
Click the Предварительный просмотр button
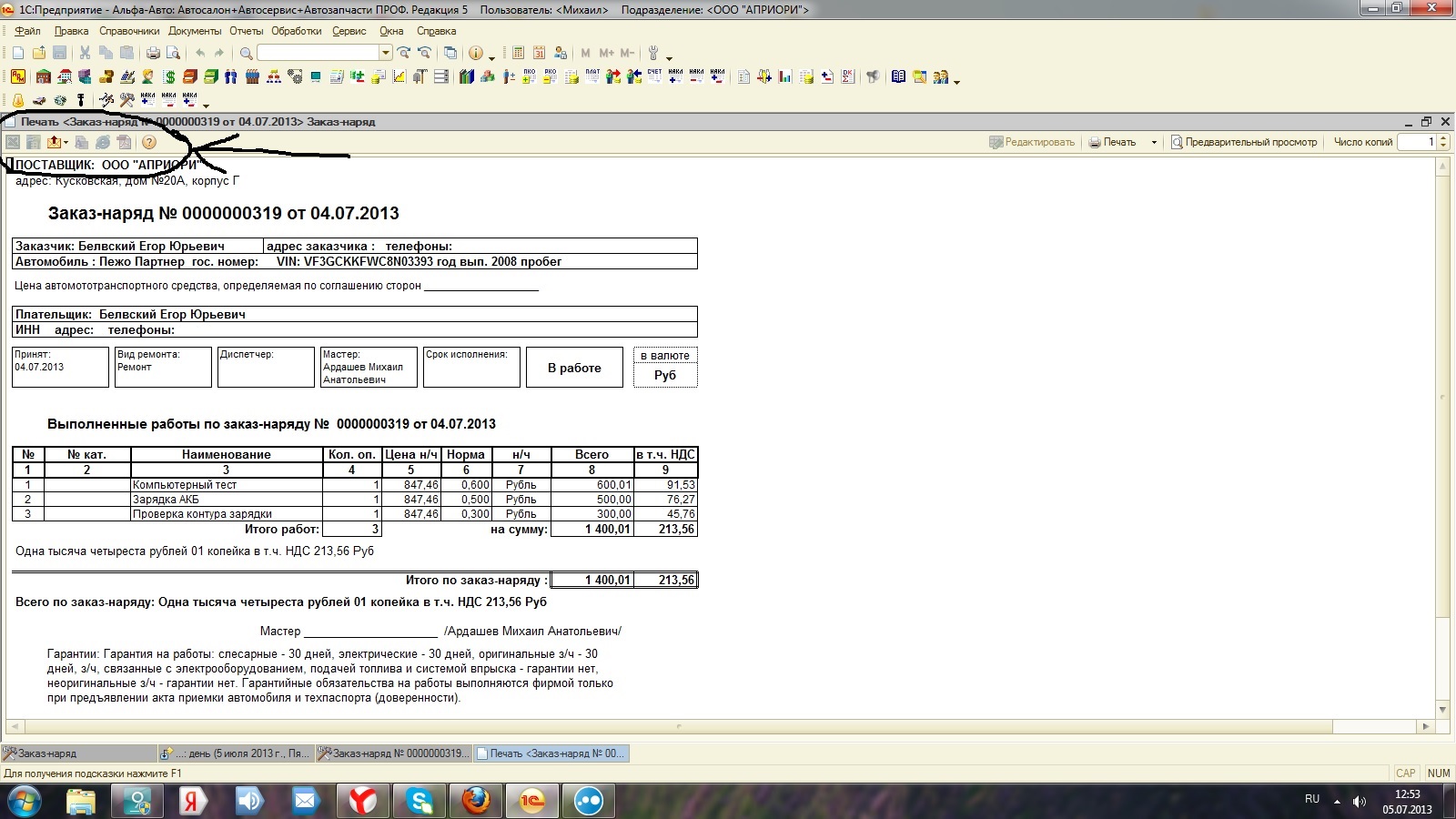point(1244,142)
